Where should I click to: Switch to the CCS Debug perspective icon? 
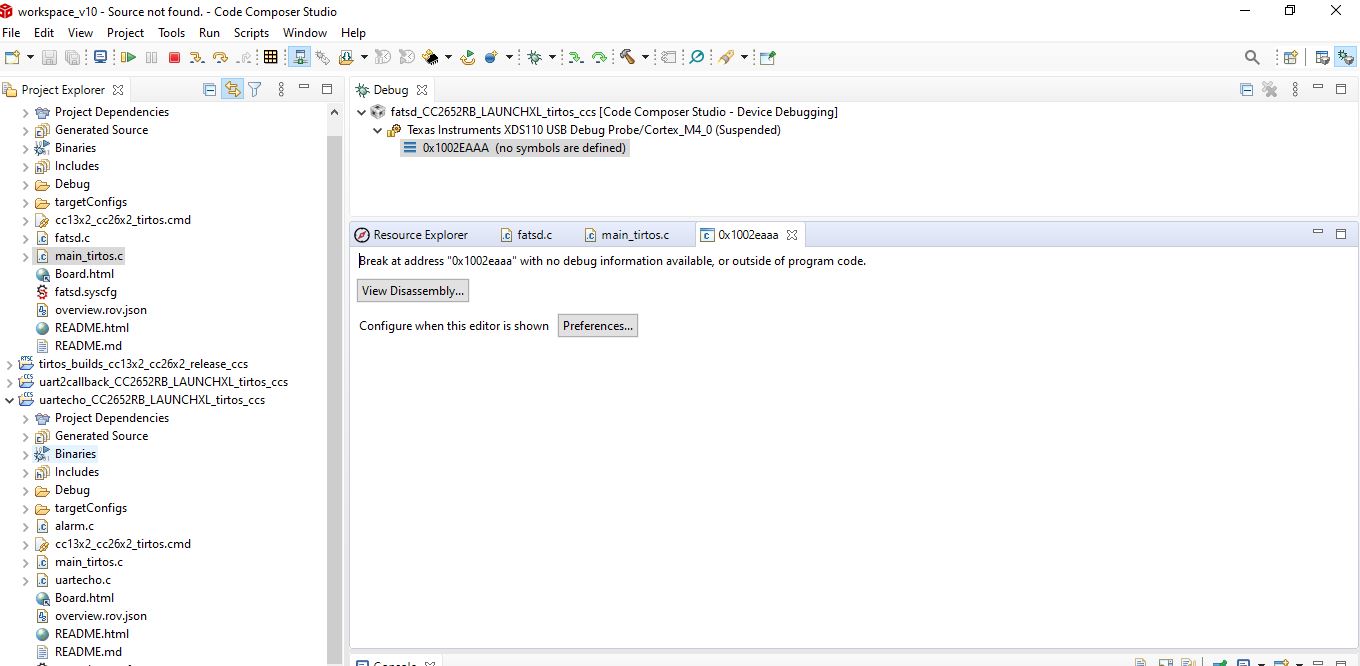tap(1345, 57)
